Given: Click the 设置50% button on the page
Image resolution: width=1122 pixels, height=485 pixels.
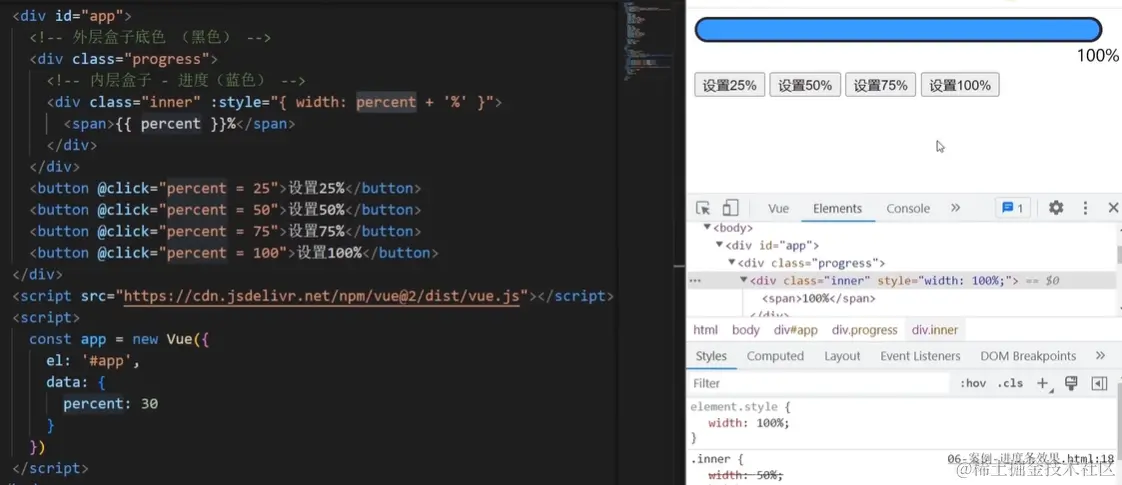Looking at the screenshot, I should point(805,85).
